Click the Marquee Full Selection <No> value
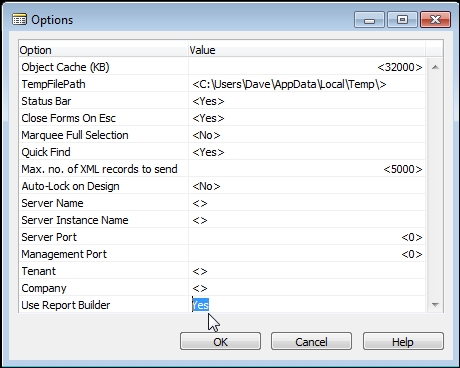Image resolution: width=460 pixels, height=368 pixels. tap(206, 135)
